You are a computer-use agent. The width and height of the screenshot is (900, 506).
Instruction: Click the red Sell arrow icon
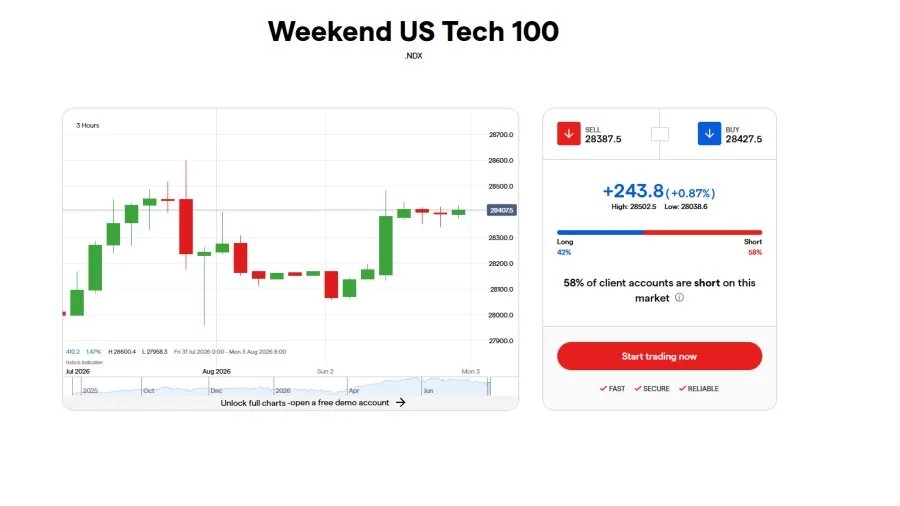click(568, 134)
